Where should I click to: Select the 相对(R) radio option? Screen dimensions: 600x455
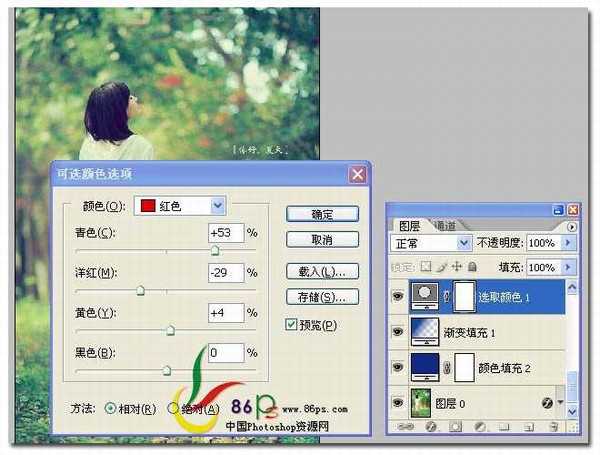tap(111, 408)
